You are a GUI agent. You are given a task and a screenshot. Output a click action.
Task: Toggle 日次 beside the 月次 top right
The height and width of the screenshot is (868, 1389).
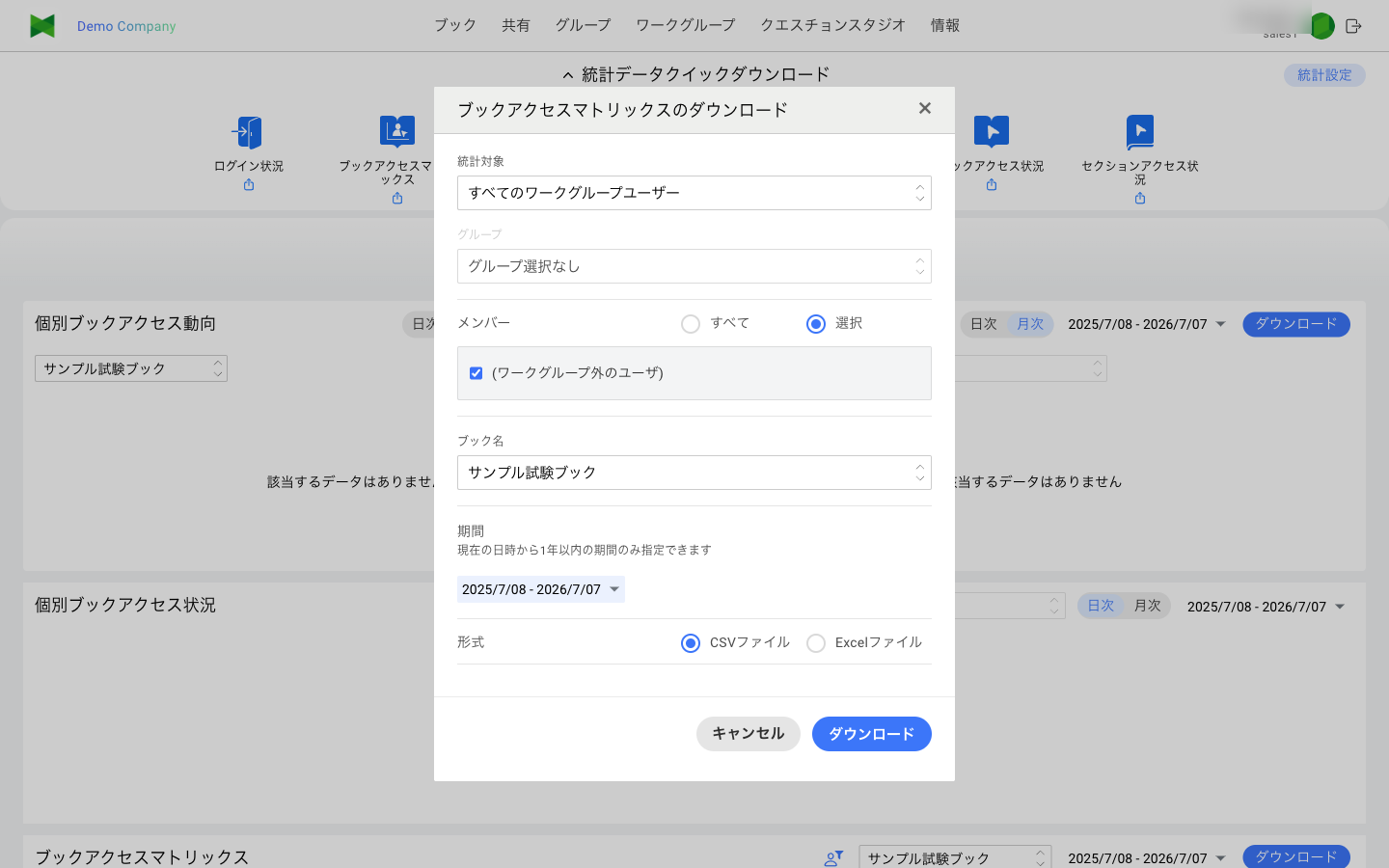tap(984, 324)
